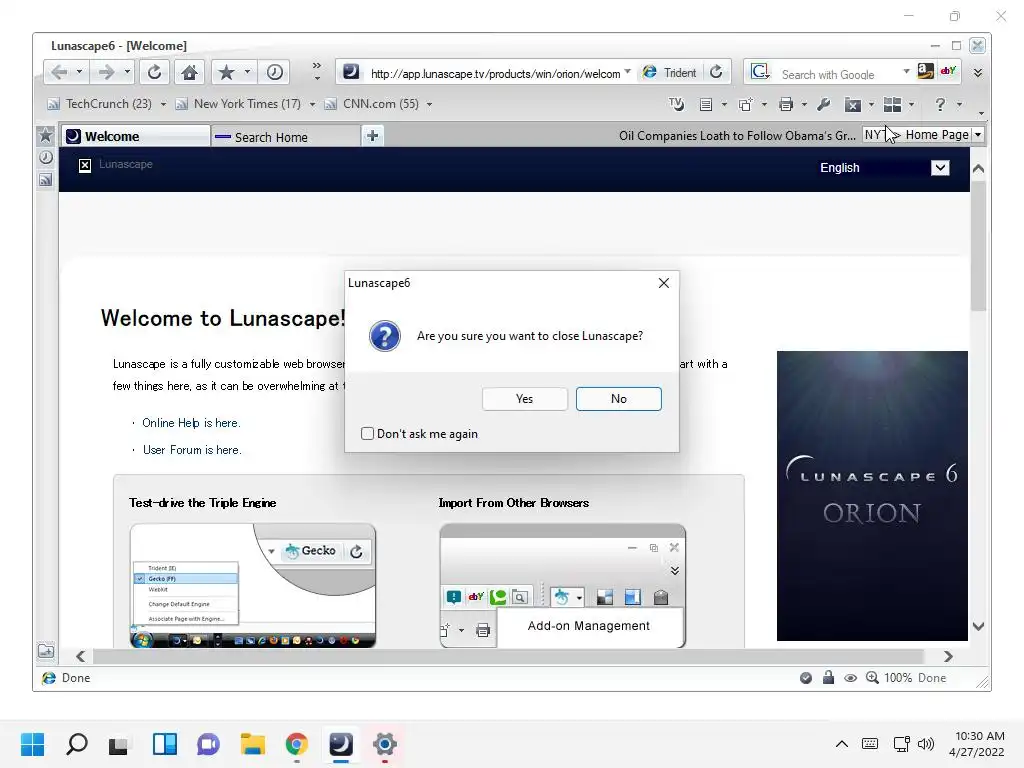Screen dimensions: 1024x768
Task: Switch to the Welcome tab
Action: pos(136,136)
